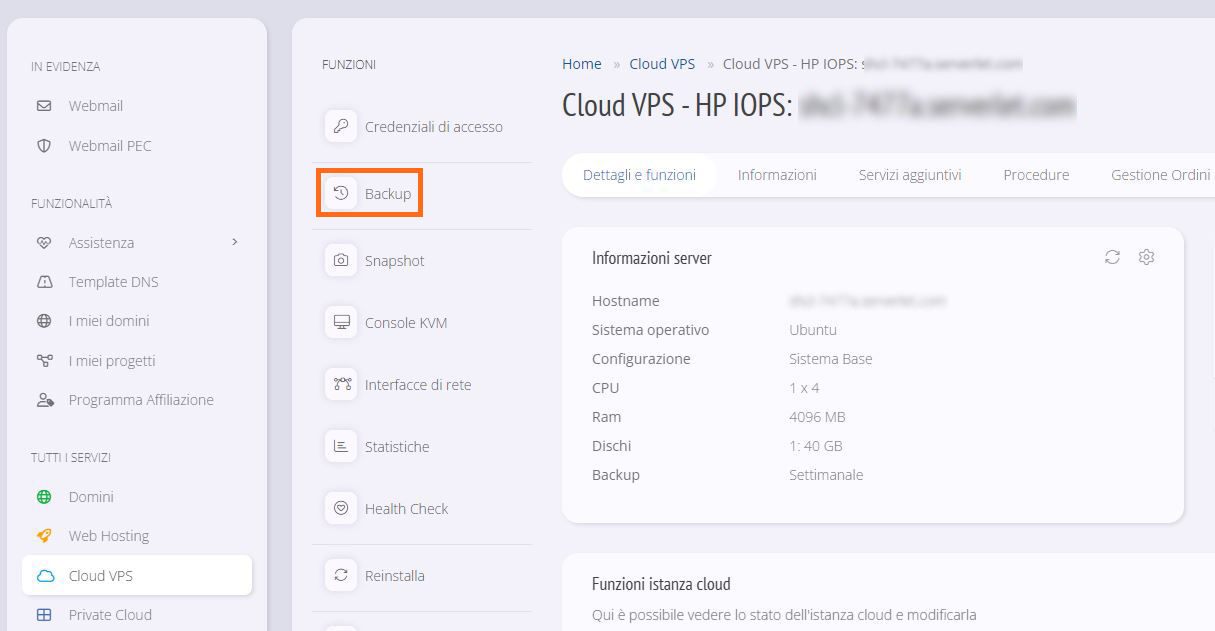Open the Reinstalla label
The image size is (1215, 631).
coord(395,576)
